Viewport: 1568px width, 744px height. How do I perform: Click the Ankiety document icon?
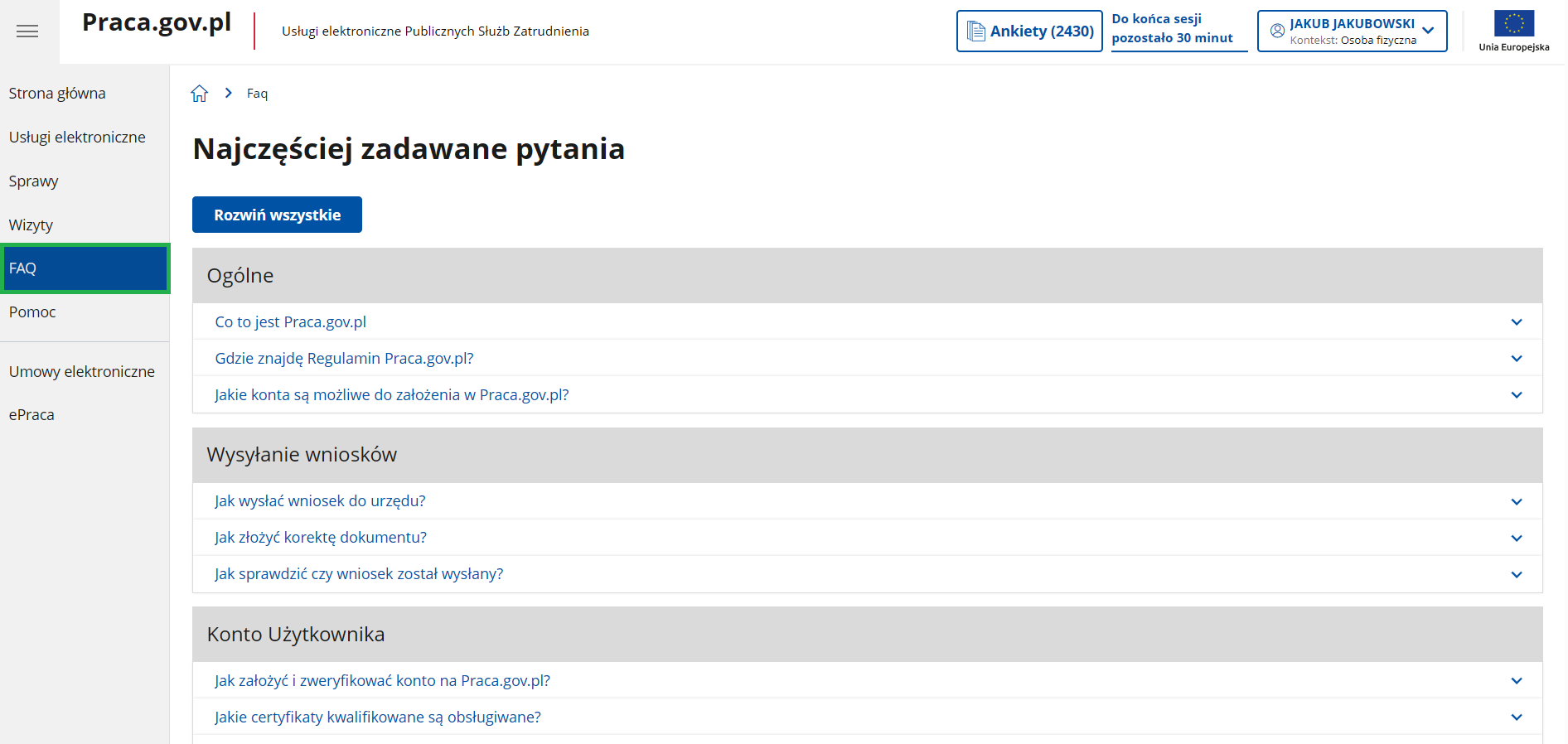pos(976,31)
